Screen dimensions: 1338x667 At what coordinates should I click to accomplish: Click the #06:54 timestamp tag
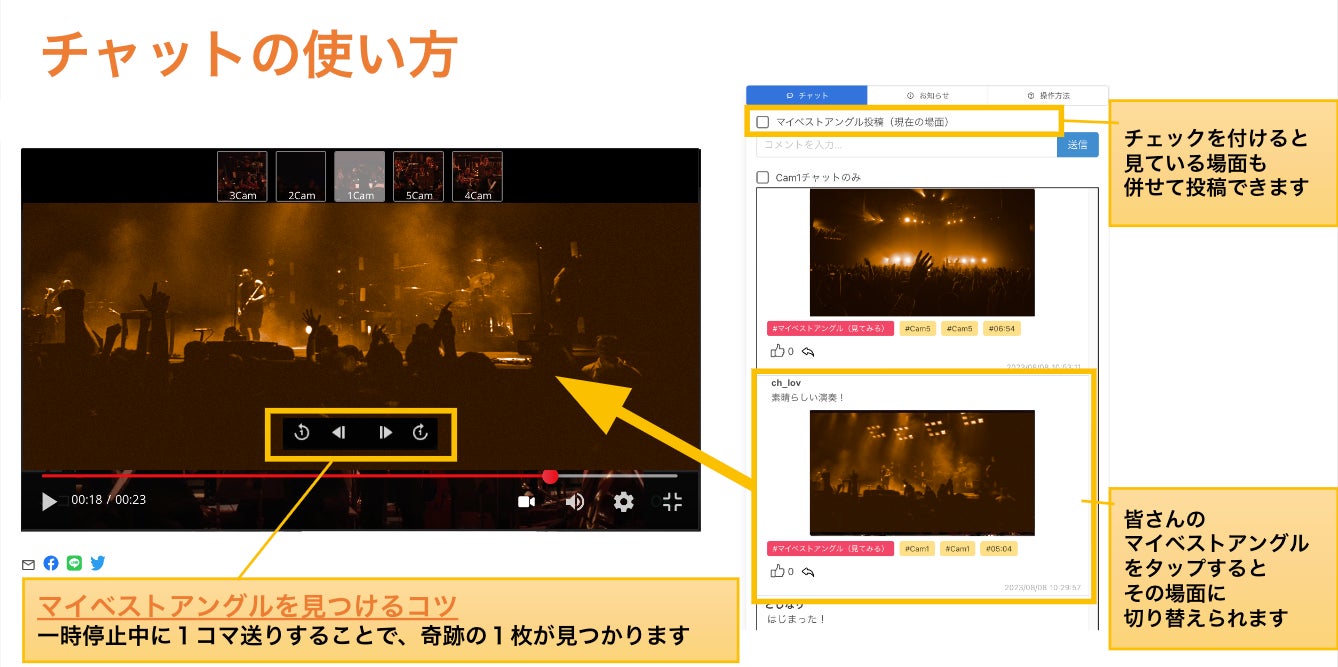click(x=1000, y=328)
